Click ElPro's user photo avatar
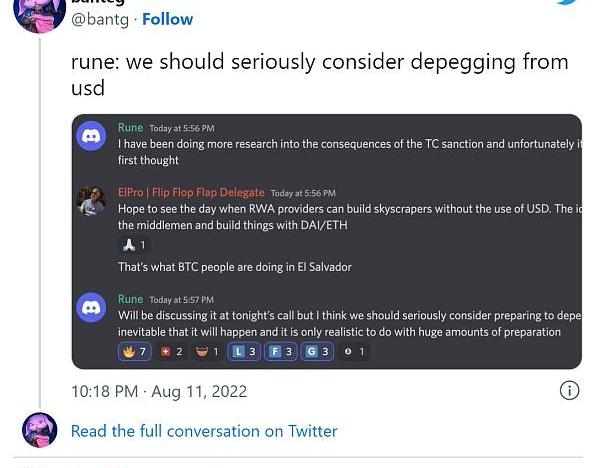Image resolution: width=600 pixels, height=468 pixels. pyautogui.click(x=92, y=202)
